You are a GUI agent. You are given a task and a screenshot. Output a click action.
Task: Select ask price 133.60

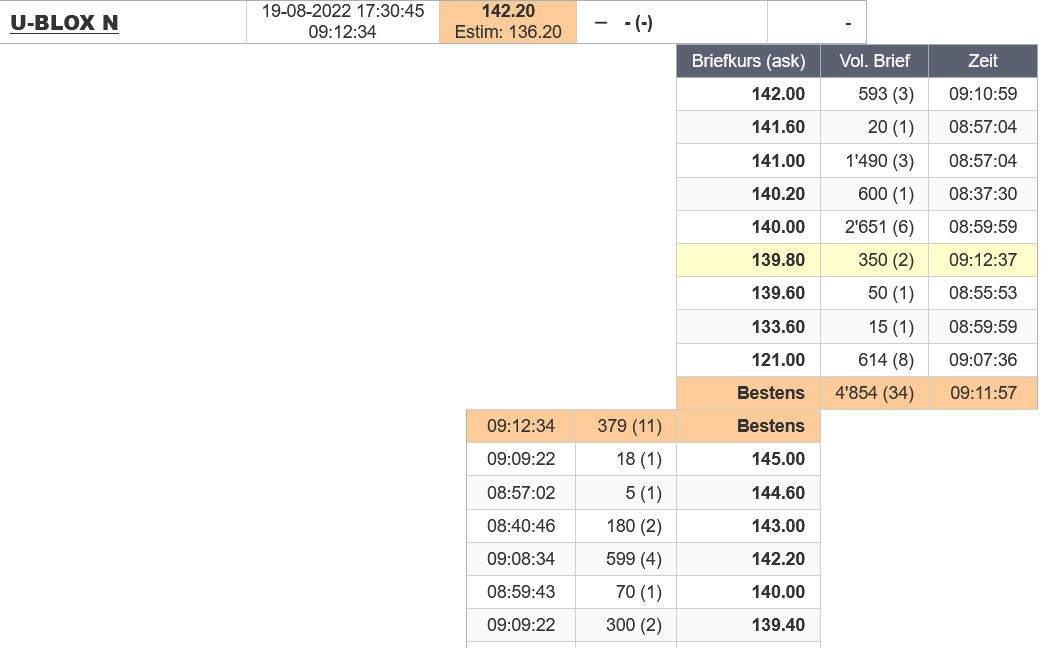coord(778,327)
